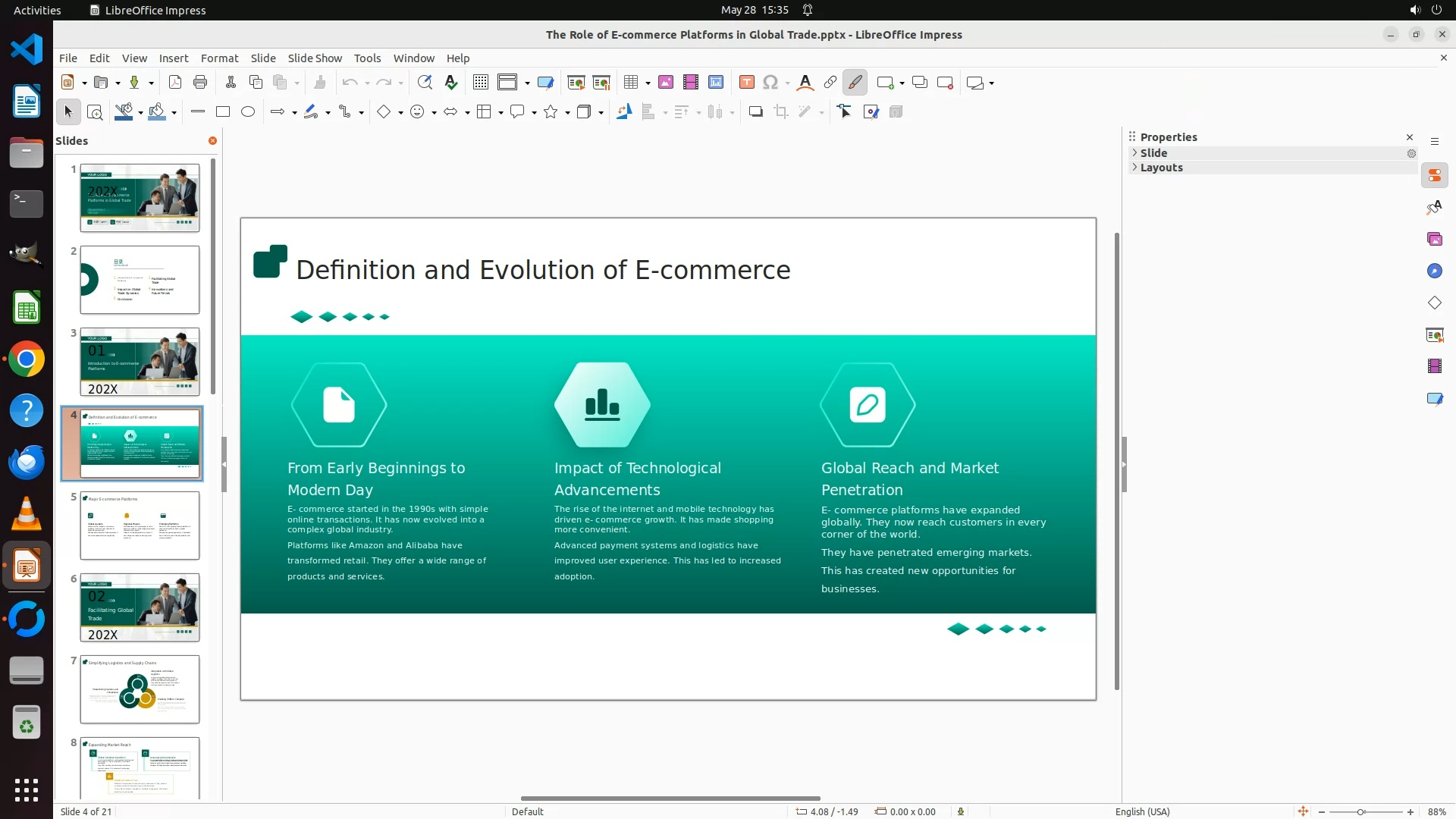Click the Export as PDF icon
1456x819 pixels.
(175, 83)
